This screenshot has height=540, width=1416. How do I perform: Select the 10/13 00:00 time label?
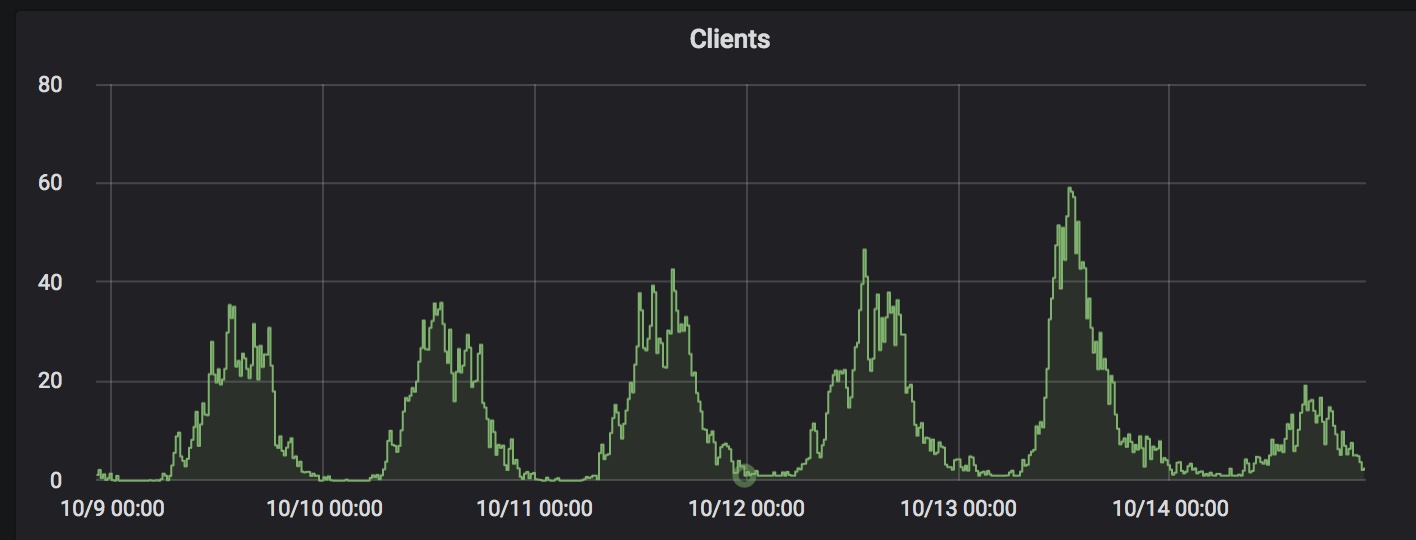click(x=958, y=509)
